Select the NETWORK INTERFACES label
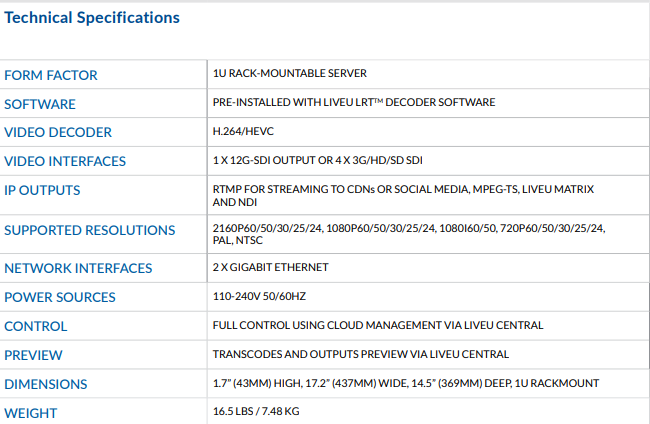Screen dimensions: 650x424 coord(78,268)
